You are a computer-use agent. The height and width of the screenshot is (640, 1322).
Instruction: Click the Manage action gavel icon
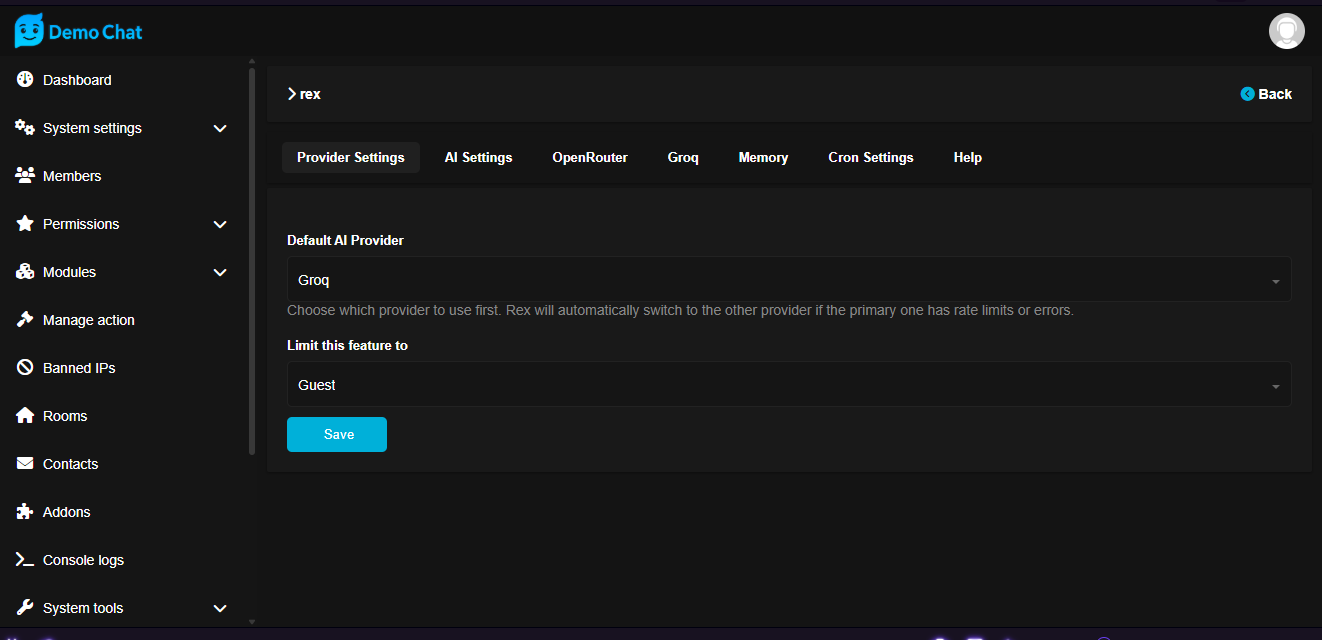25,320
